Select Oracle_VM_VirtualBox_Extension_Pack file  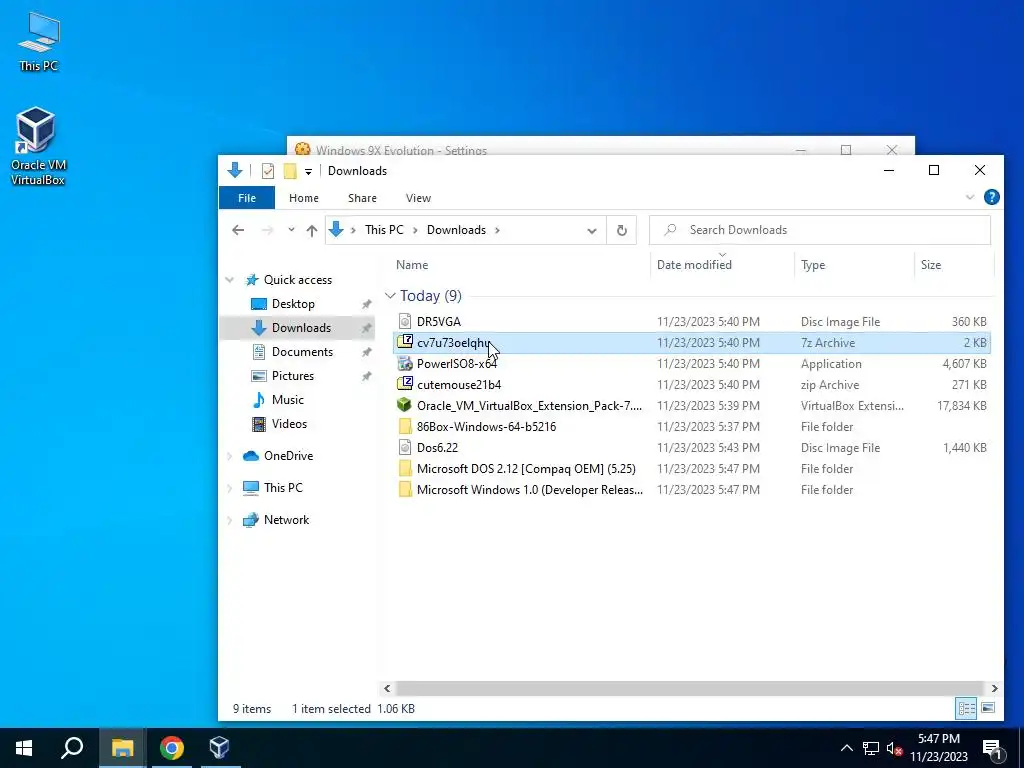692,406
